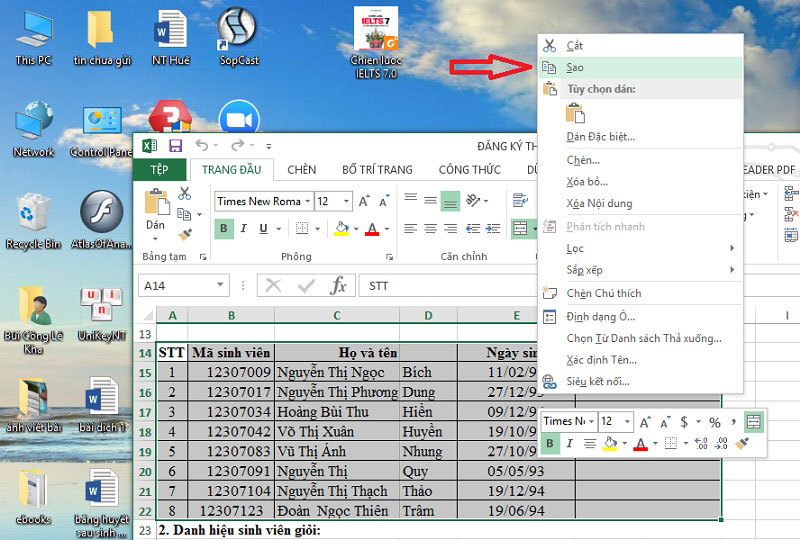Choose Sao (Copy) from the context menu
This screenshot has width=800, height=540.
click(x=575, y=67)
